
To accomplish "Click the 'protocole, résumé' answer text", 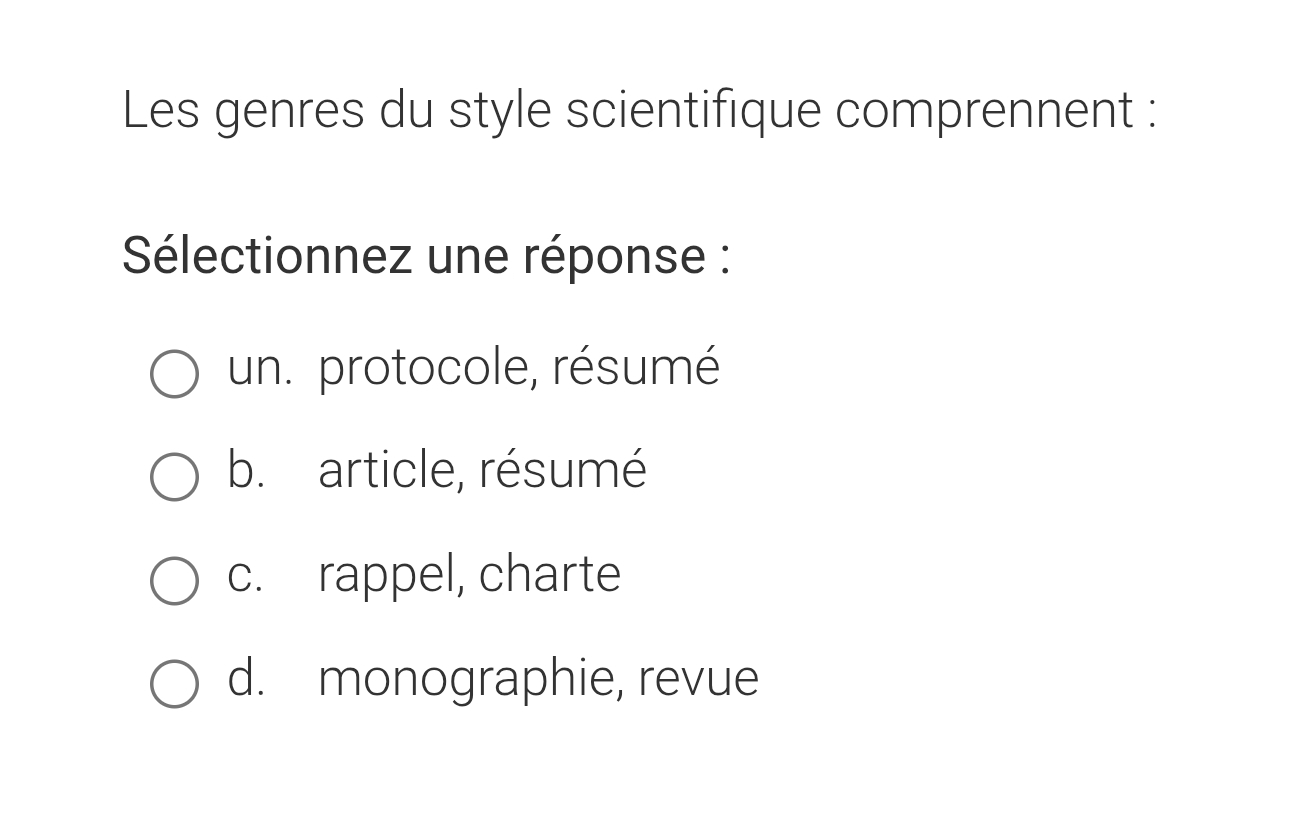I will 518,367.
